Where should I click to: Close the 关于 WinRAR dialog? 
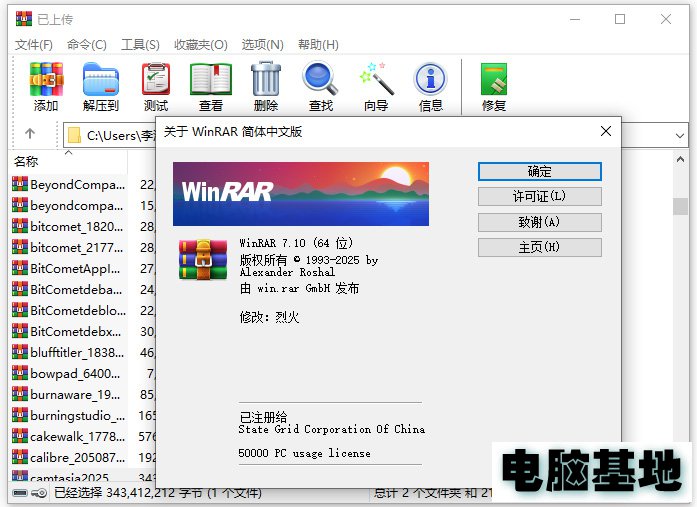[605, 131]
